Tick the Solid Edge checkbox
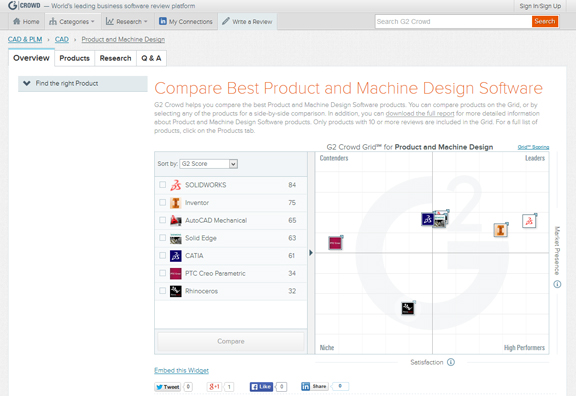Image resolution: width=576 pixels, height=396 pixels. pos(162,238)
